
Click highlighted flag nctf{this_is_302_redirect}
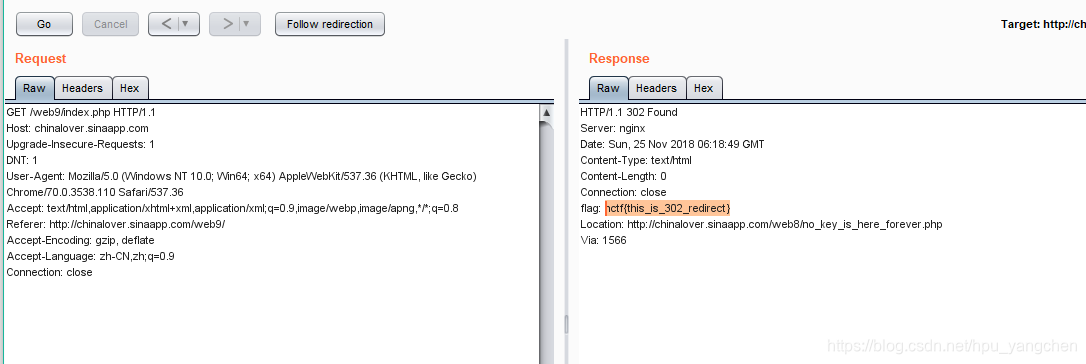668,208
